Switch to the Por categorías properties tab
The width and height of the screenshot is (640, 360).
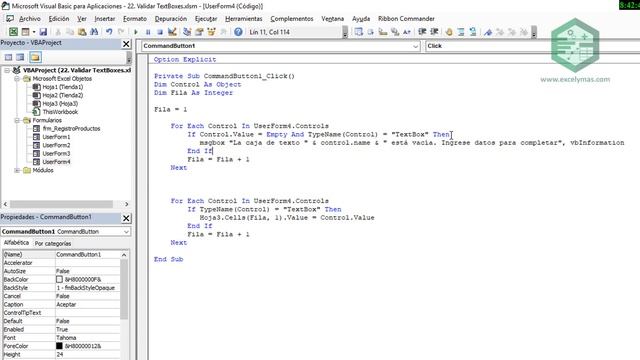tap(53, 243)
